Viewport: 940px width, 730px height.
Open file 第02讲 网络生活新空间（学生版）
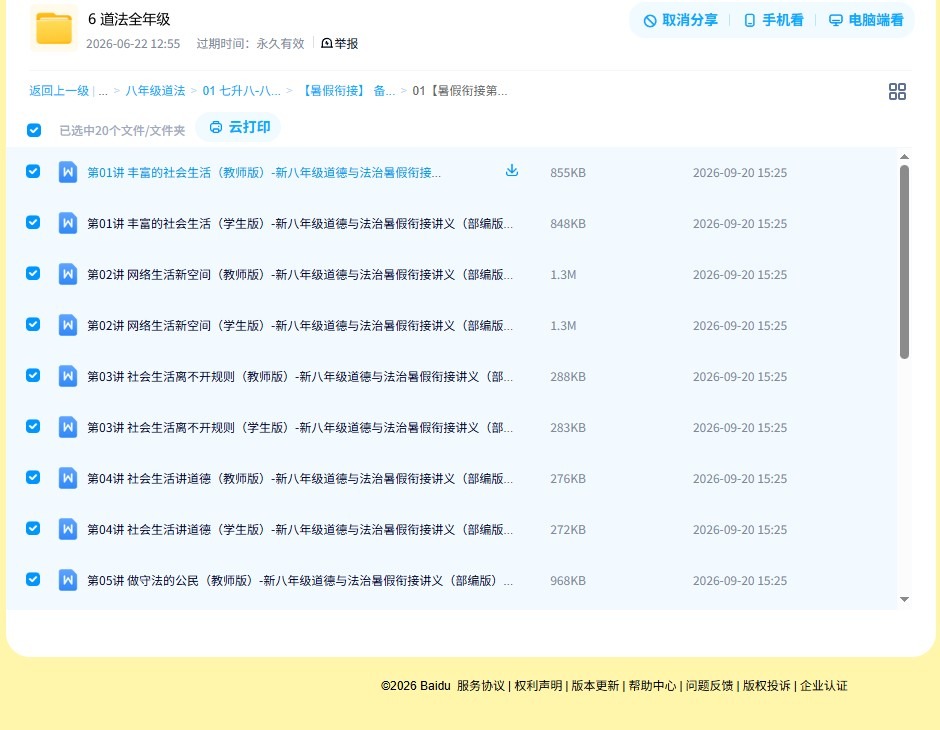click(x=300, y=325)
